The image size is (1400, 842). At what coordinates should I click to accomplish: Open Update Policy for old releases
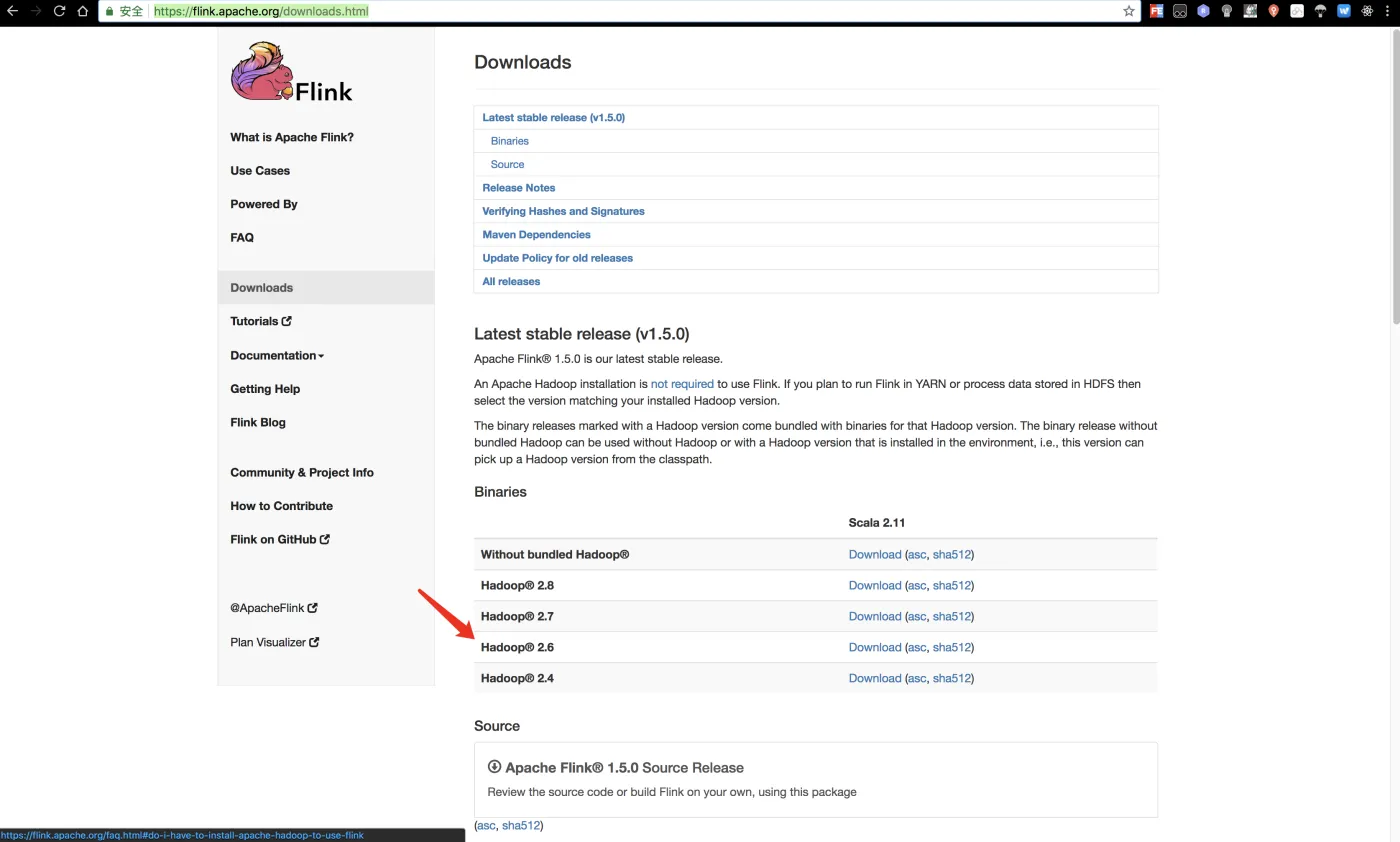coord(558,258)
